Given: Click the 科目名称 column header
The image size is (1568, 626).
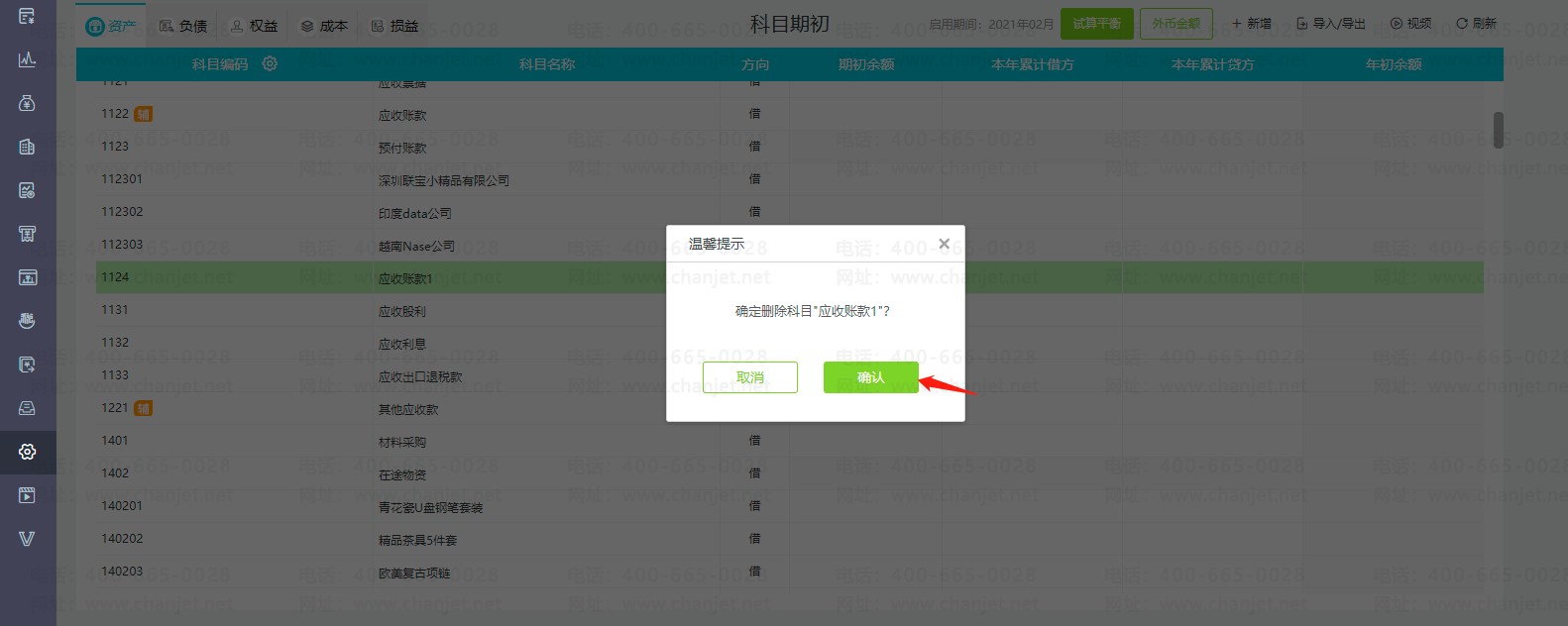Looking at the screenshot, I should (547, 64).
